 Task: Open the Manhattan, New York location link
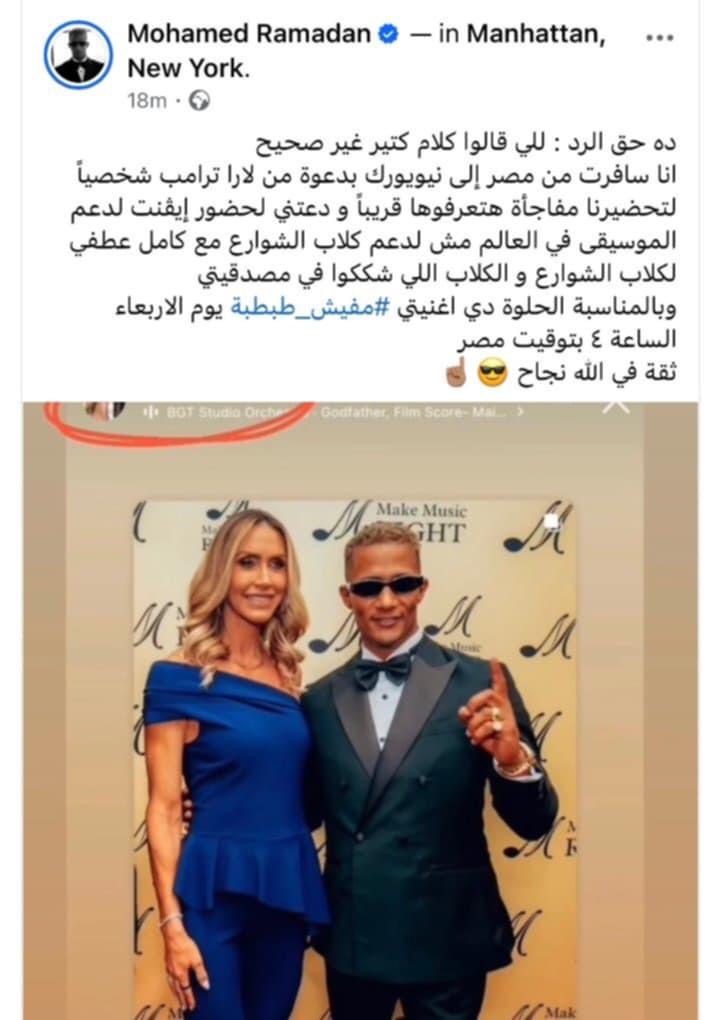coord(367,50)
